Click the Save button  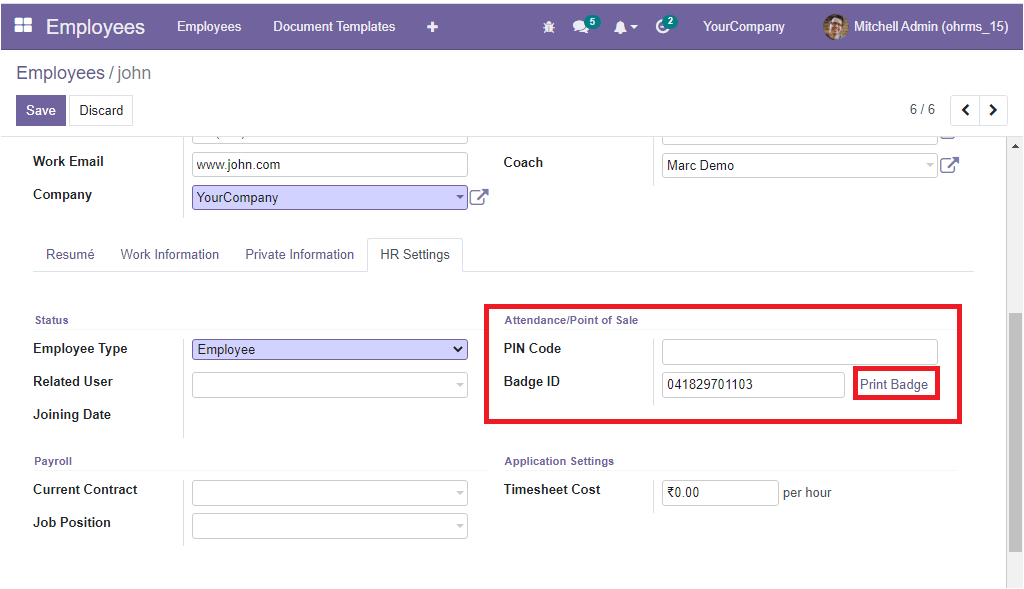point(41,110)
